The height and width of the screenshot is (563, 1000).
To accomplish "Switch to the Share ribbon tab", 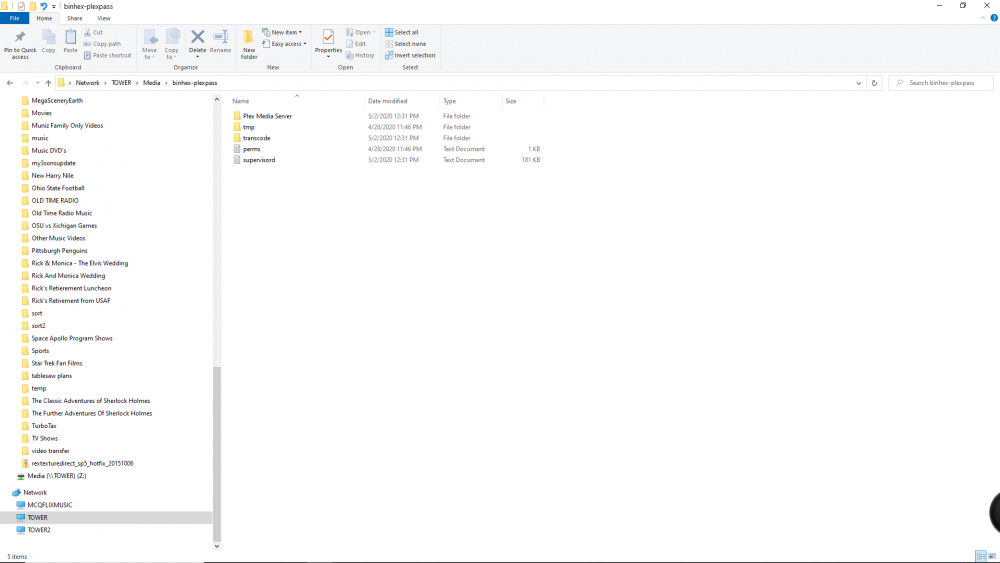I will [75, 18].
